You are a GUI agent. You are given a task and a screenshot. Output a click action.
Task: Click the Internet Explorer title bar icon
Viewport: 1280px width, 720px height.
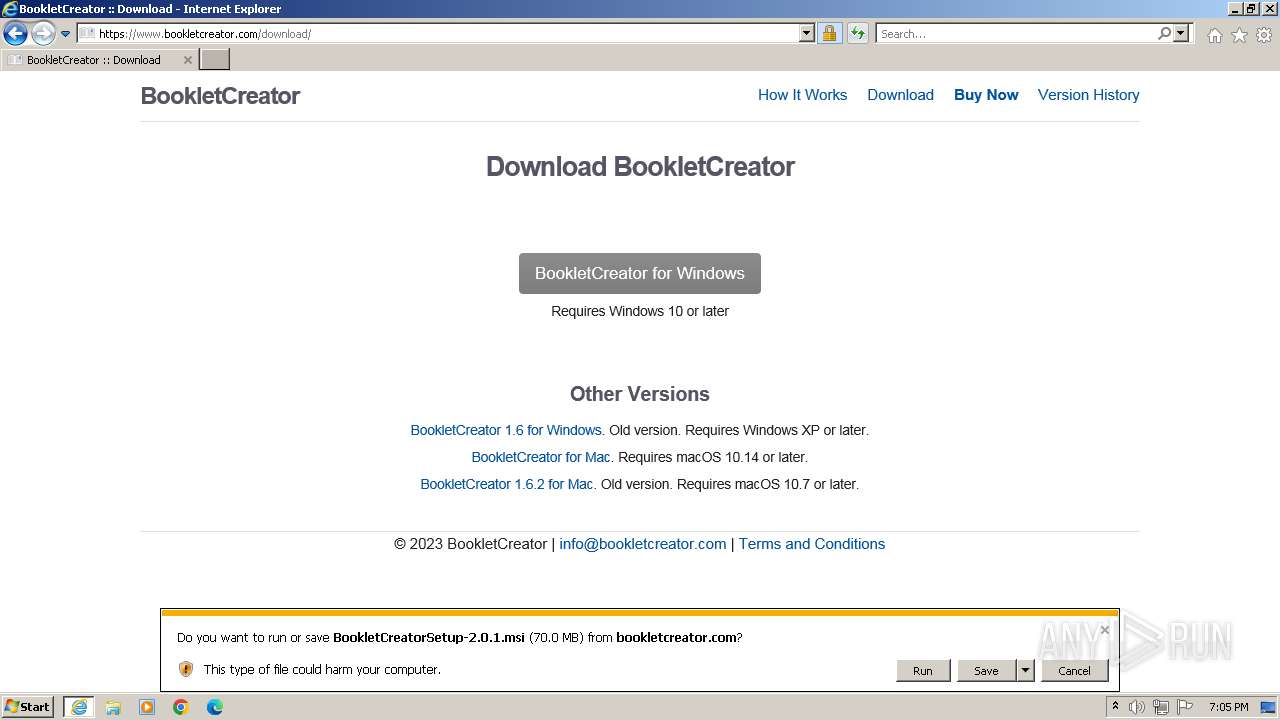[10, 9]
